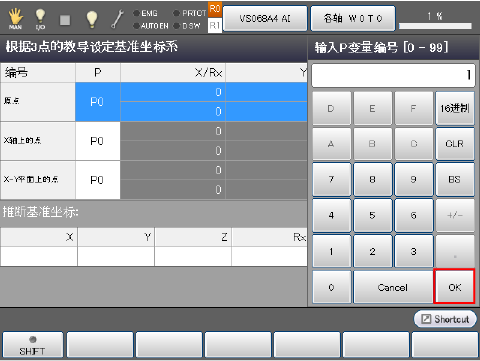
Task: Select the R1 robot indicator
Action: 215,25
